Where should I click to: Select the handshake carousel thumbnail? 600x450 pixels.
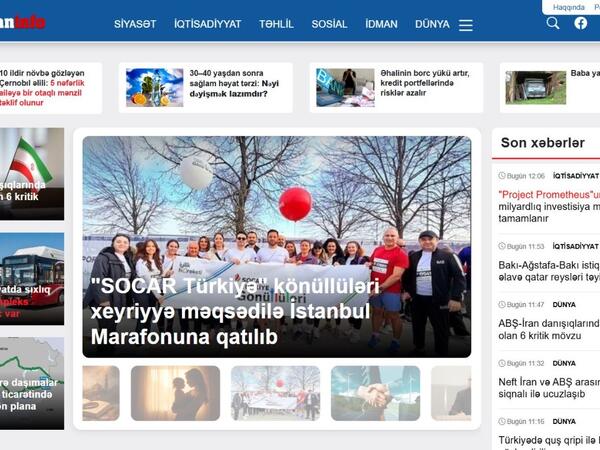[x=375, y=393]
